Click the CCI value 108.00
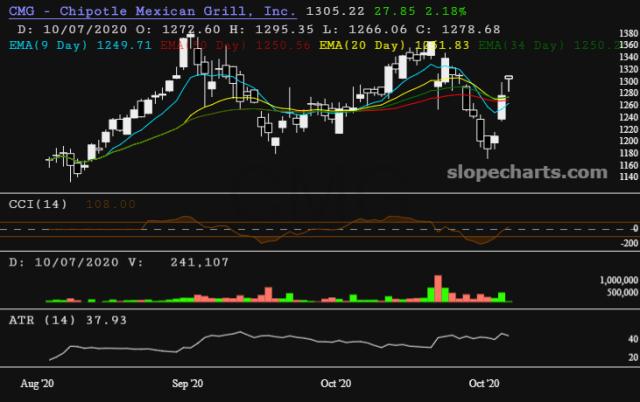 pyautogui.click(x=108, y=203)
